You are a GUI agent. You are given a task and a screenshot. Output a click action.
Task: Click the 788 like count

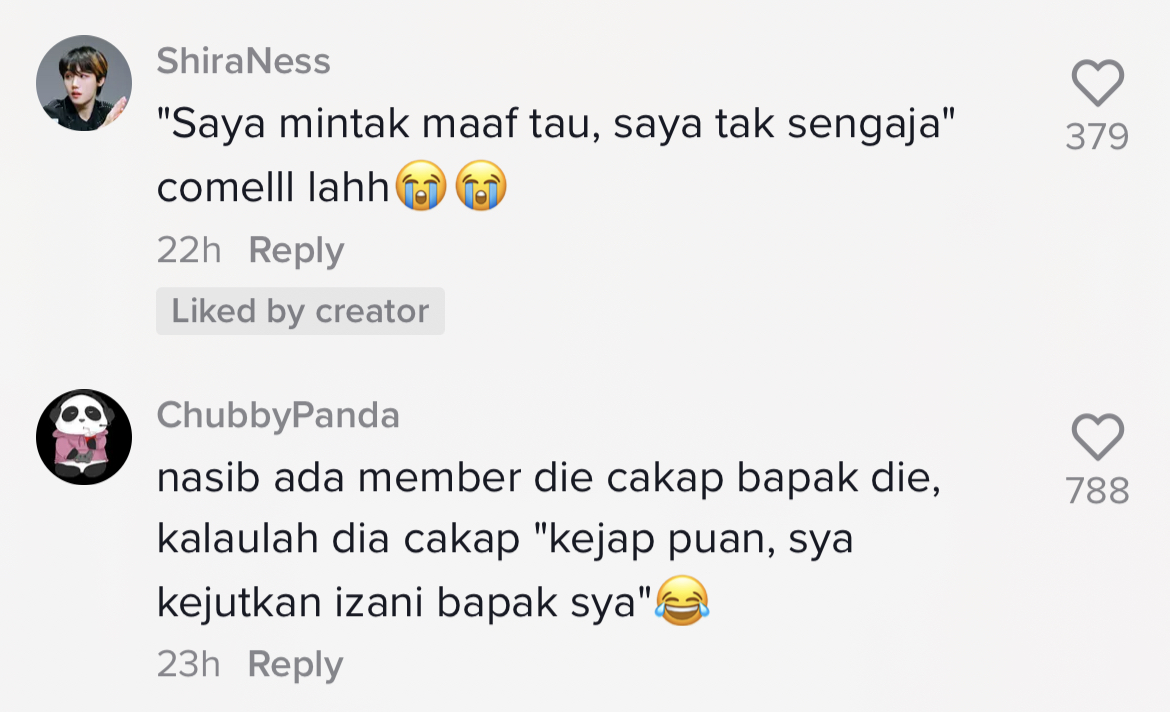tap(1097, 491)
